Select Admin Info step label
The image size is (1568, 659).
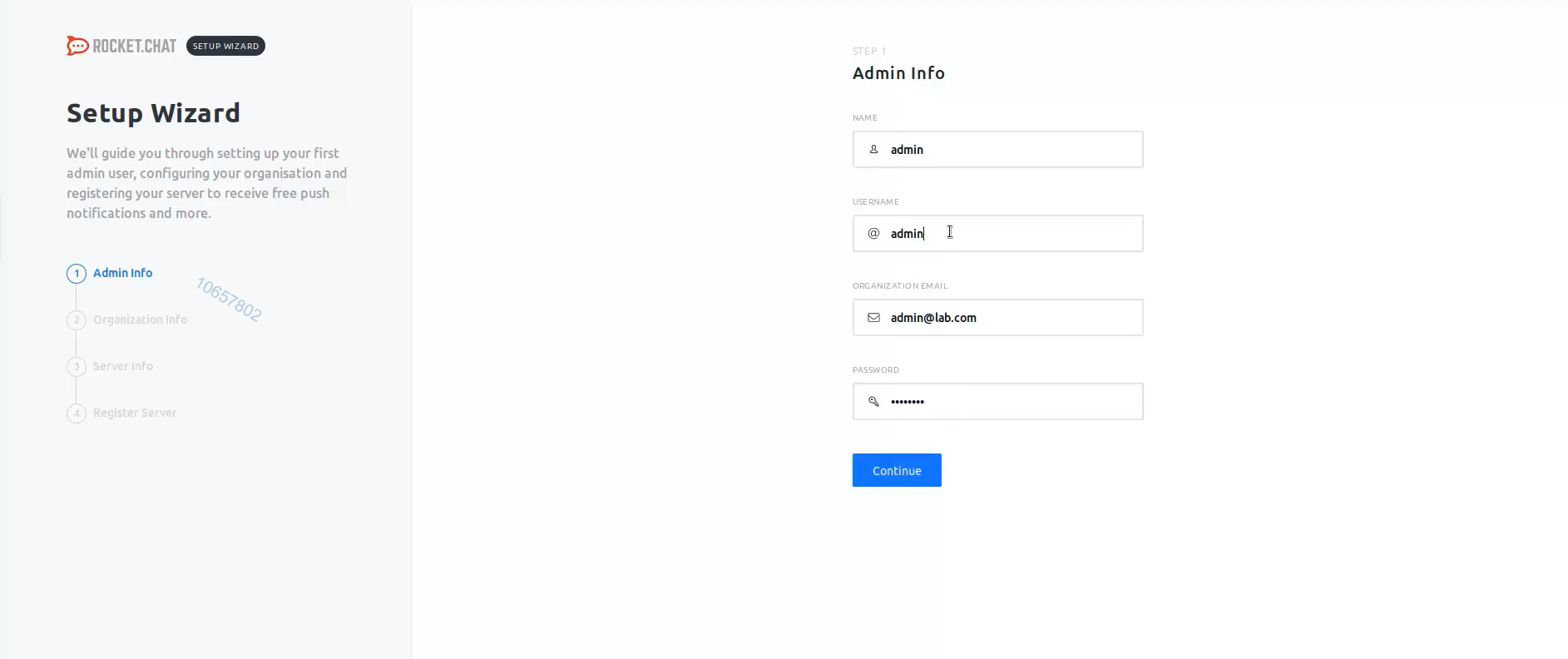pos(122,273)
